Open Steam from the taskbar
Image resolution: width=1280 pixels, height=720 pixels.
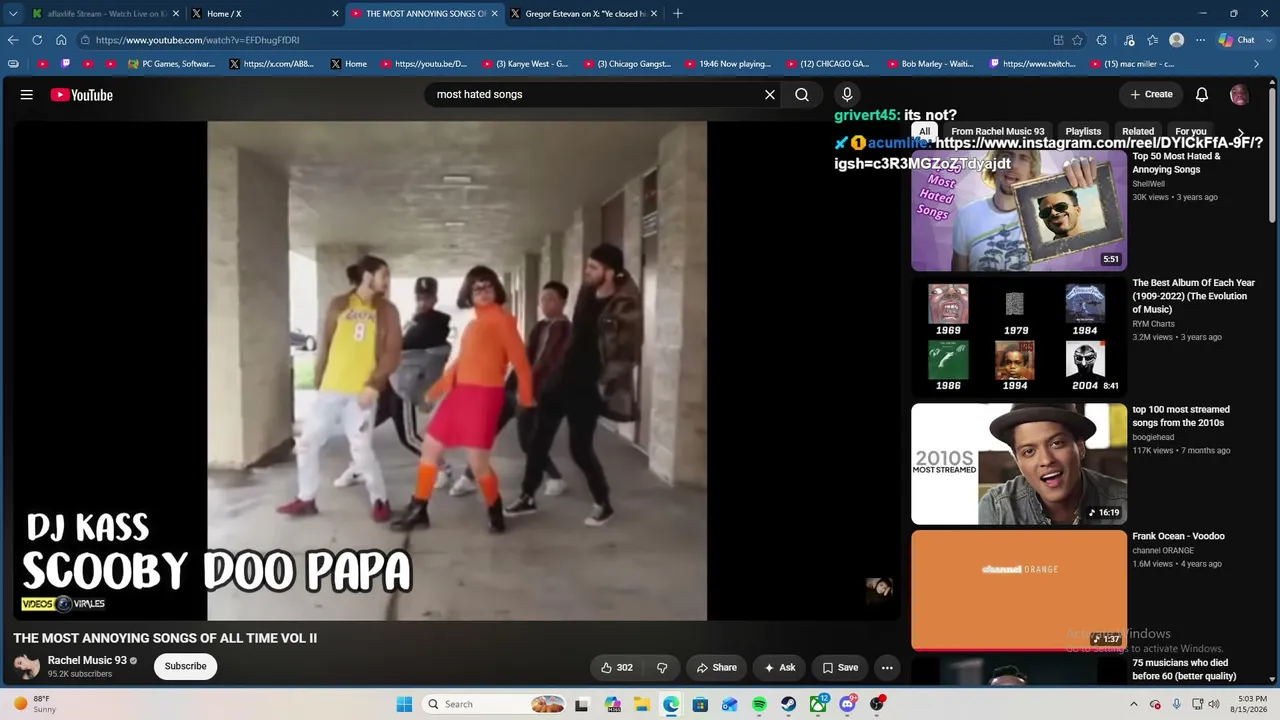coord(789,705)
